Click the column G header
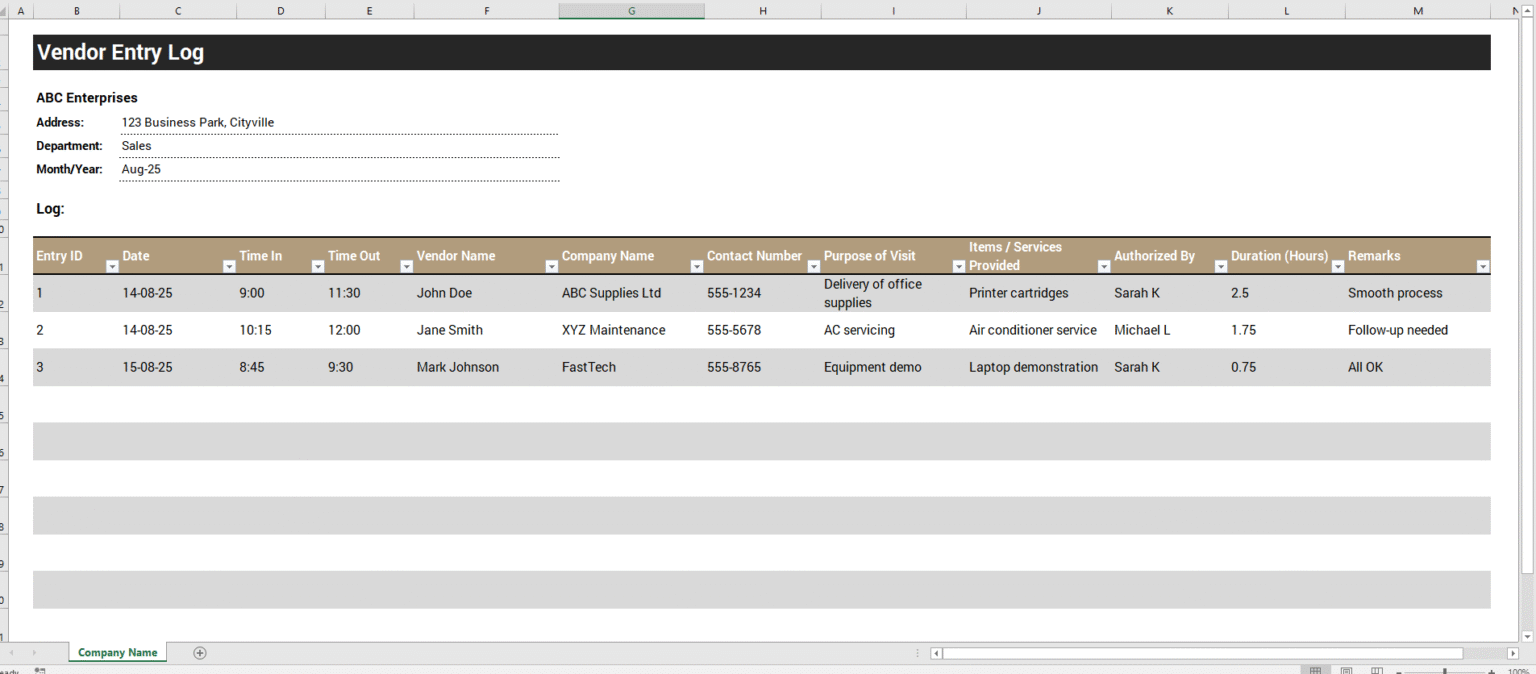The width and height of the screenshot is (1536, 674). point(631,10)
